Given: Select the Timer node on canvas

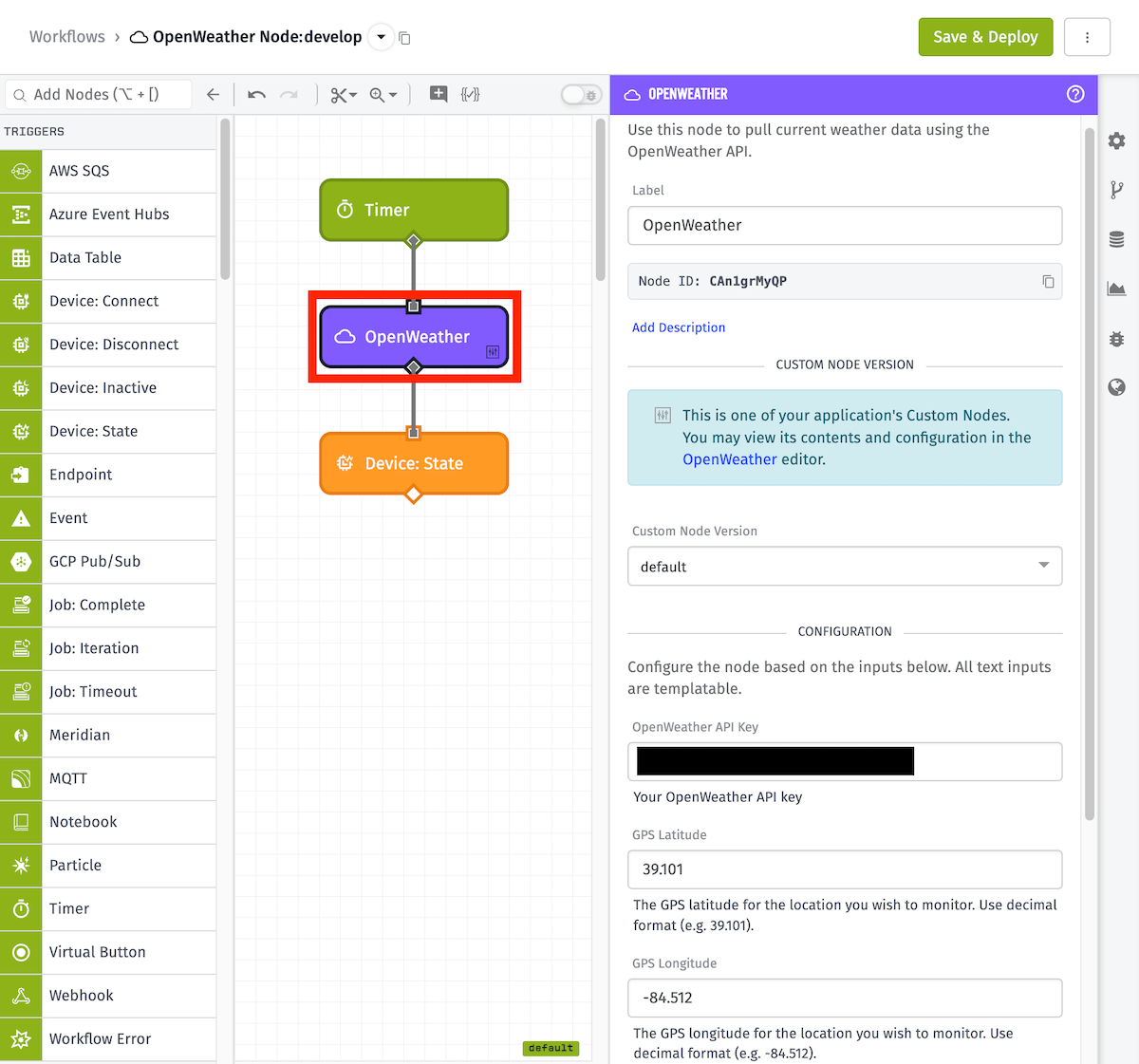Looking at the screenshot, I should (414, 210).
